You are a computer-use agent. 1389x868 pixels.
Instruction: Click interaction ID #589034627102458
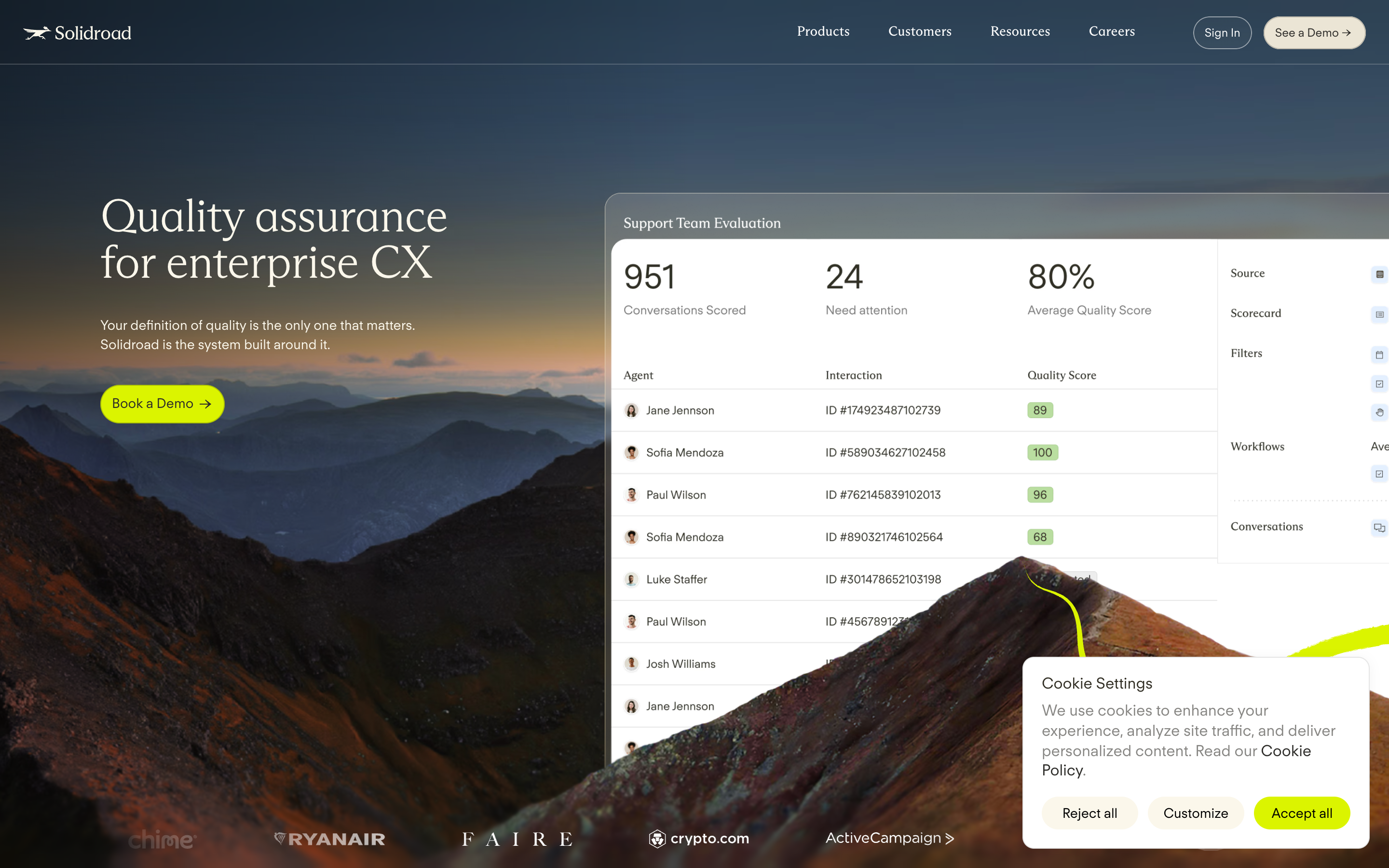(885, 452)
